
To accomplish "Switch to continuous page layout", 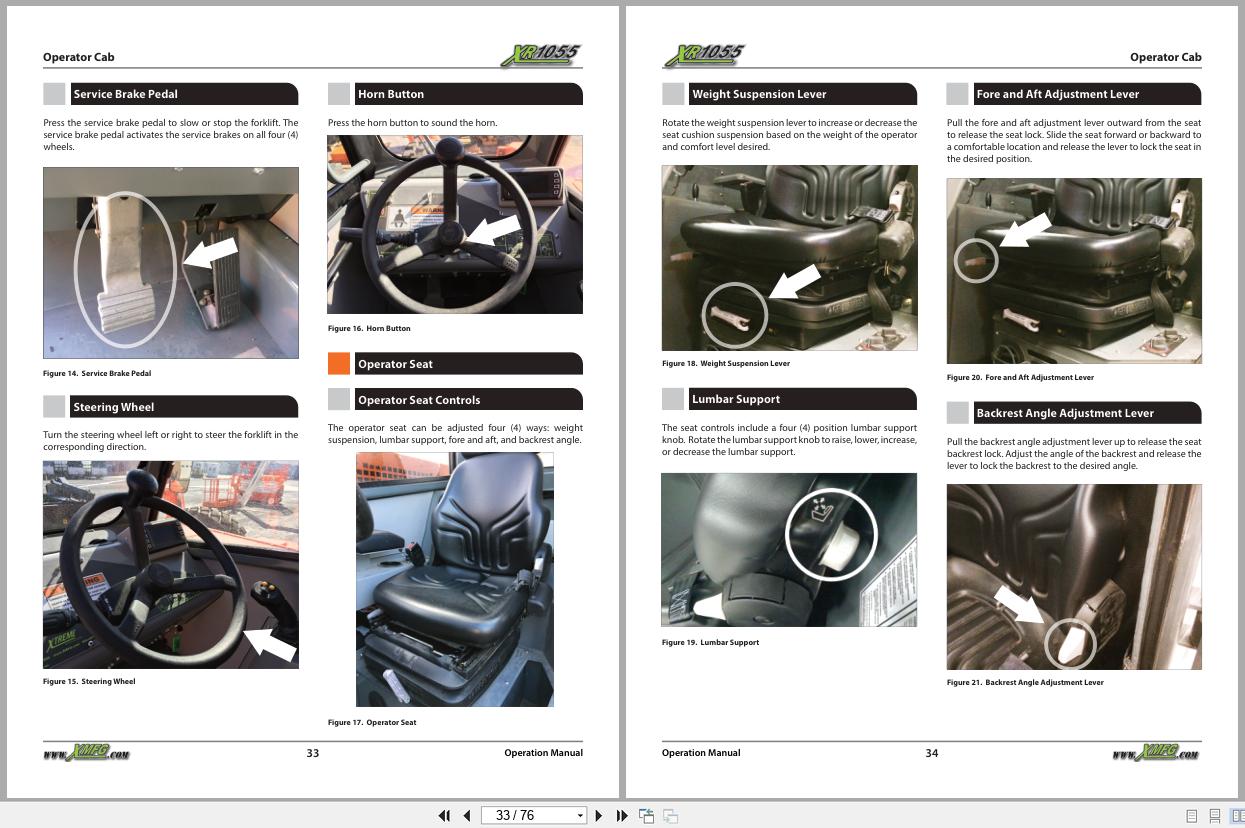I will pyautogui.click(x=1215, y=816).
